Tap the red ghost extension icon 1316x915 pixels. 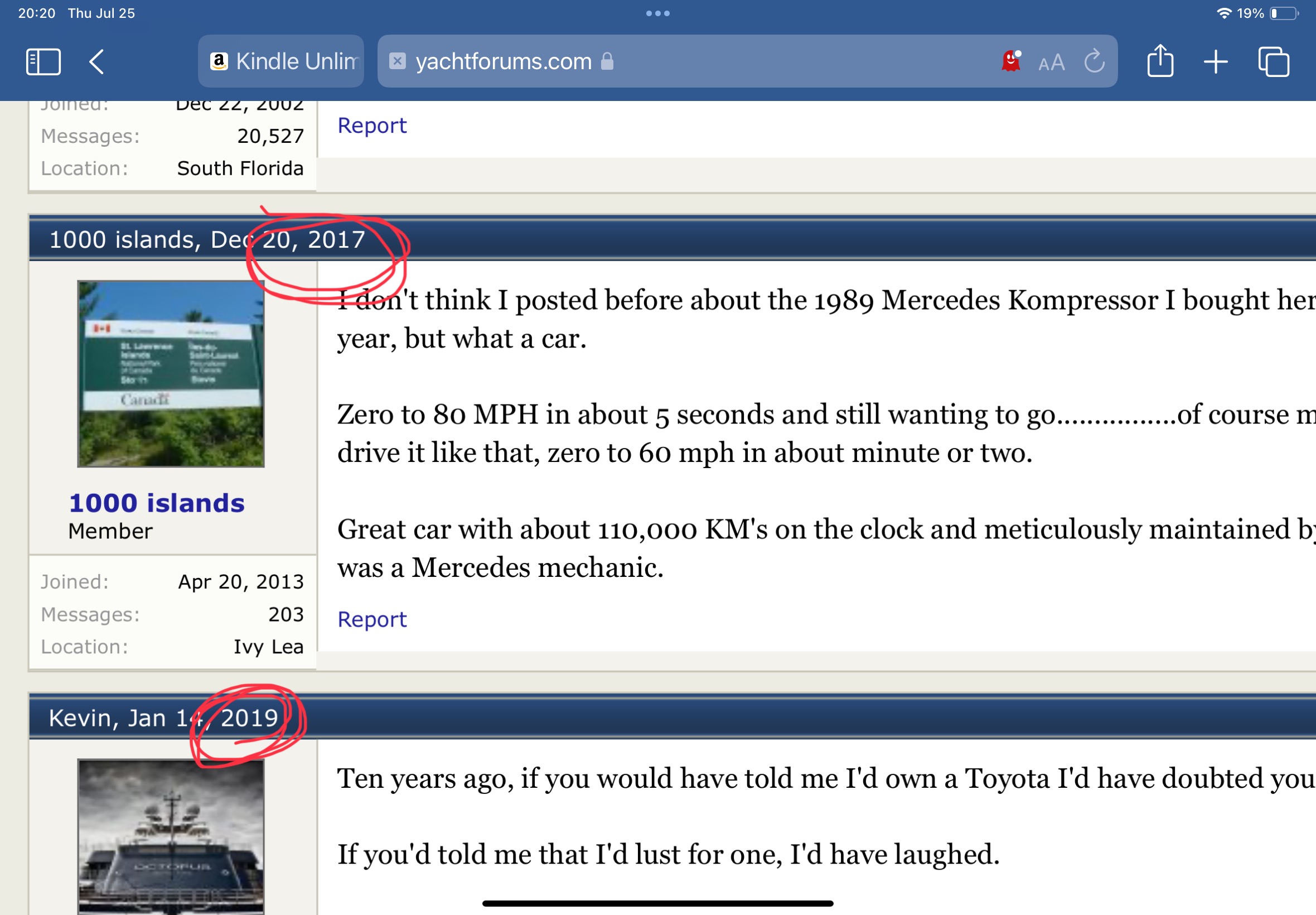pyautogui.click(x=1011, y=61)
